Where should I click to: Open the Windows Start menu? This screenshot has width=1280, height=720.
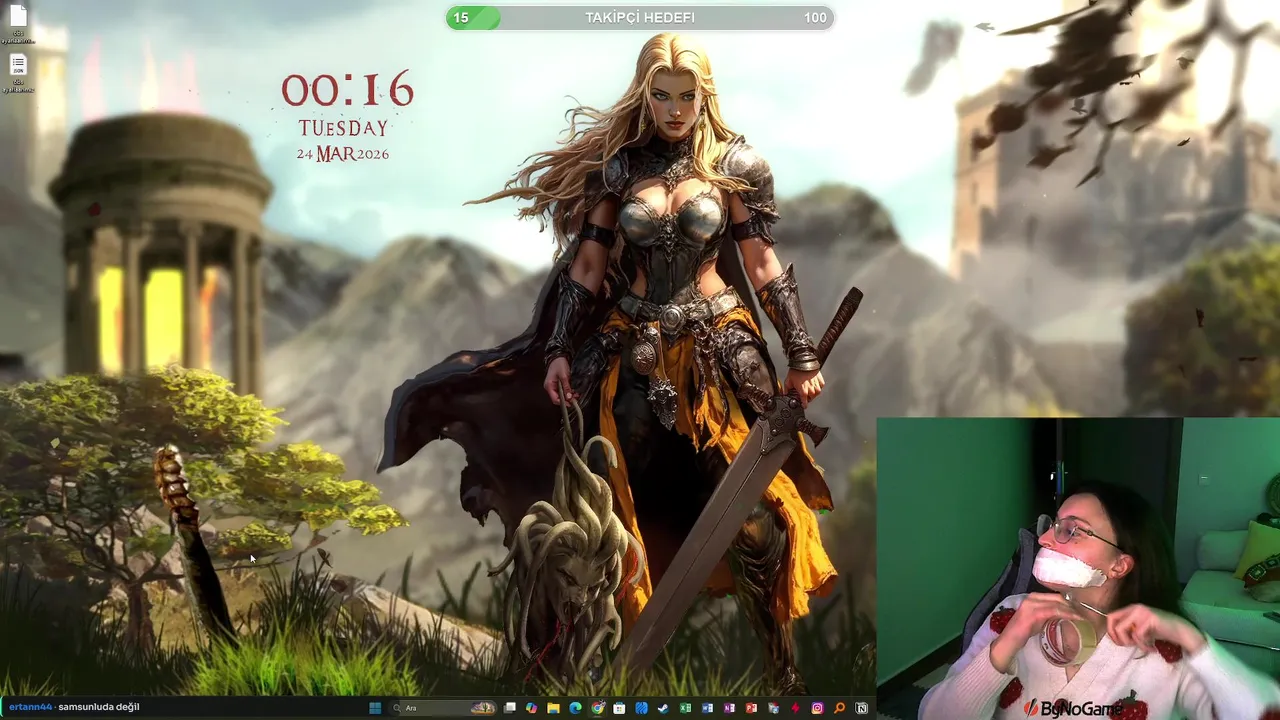pyautogui.click(x=375, y=708)
